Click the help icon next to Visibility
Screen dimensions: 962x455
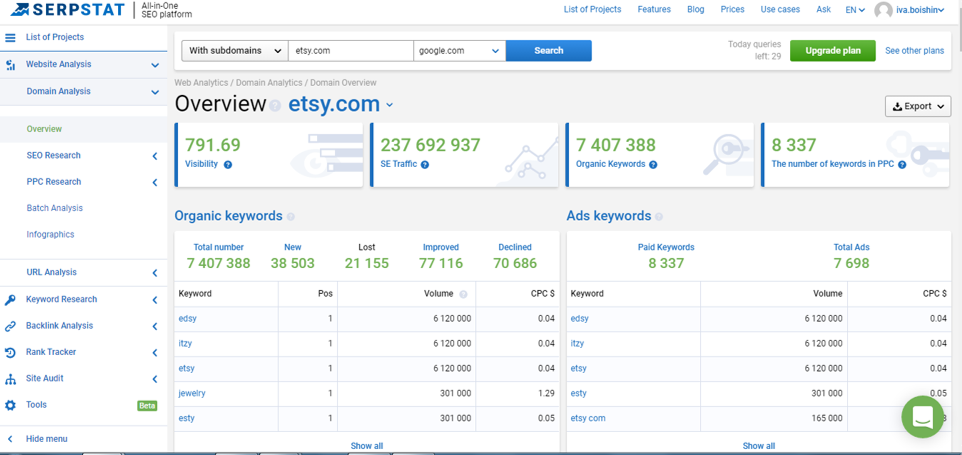(x=228, y=164)
